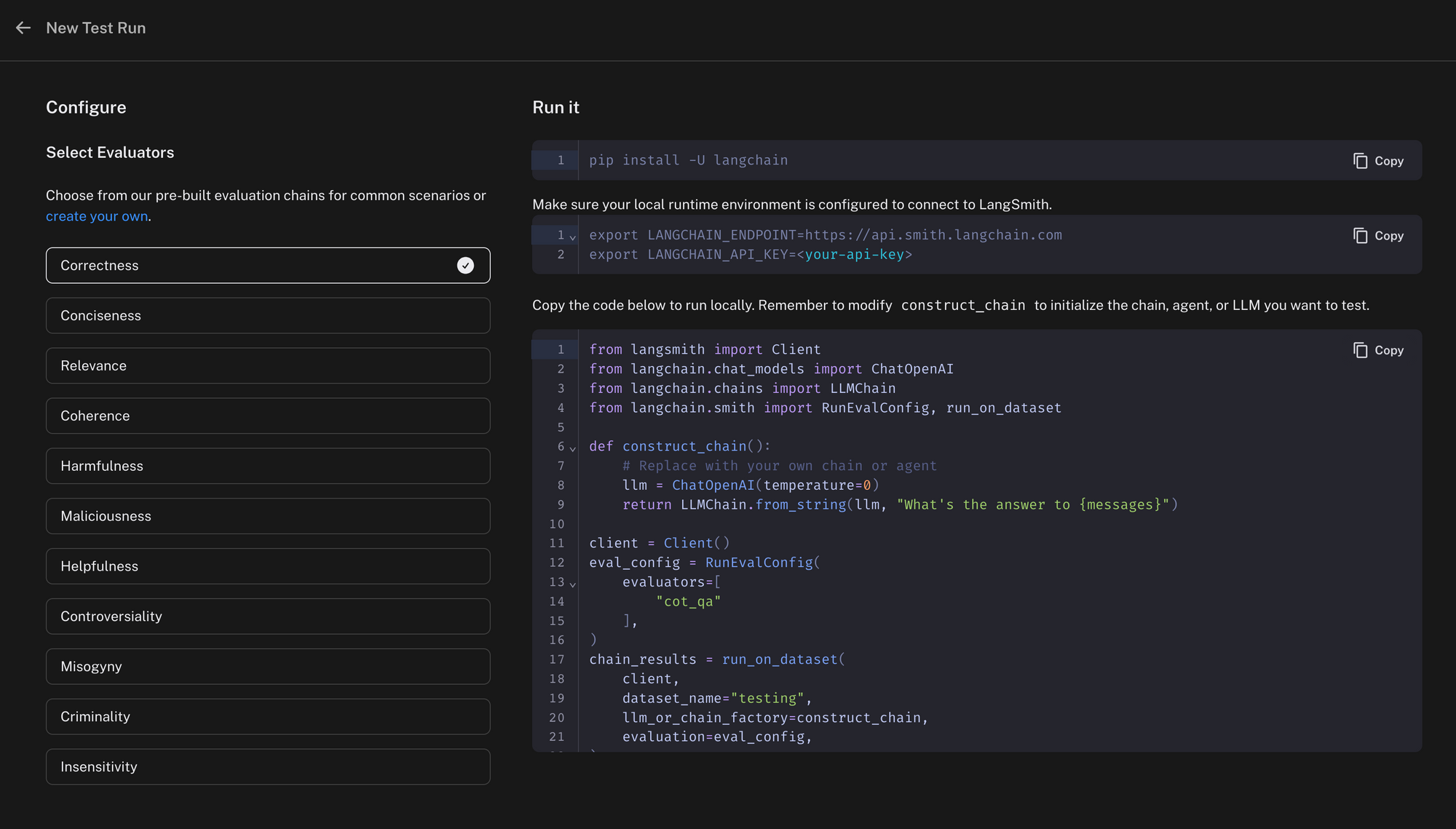Toggle the Helpfulness evaluator on
The width and height of the screenshot is (1456, 829).
(x=268, y=567)
